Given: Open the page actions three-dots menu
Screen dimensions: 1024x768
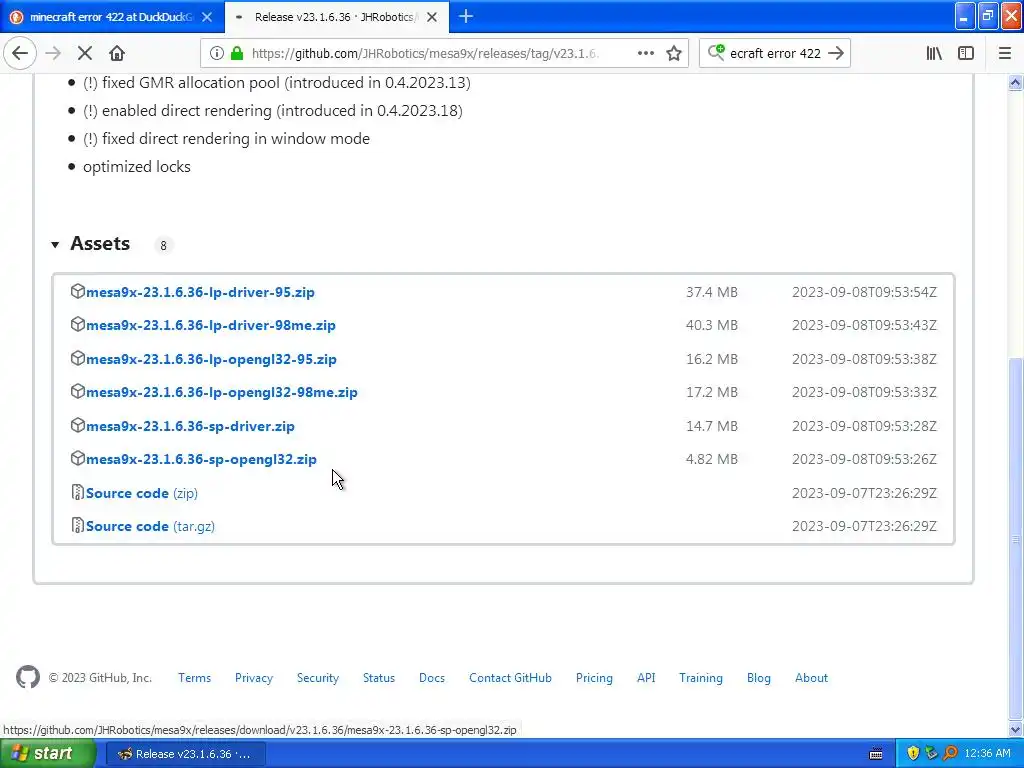Looking at the screenshot, I should pos(646,54).
